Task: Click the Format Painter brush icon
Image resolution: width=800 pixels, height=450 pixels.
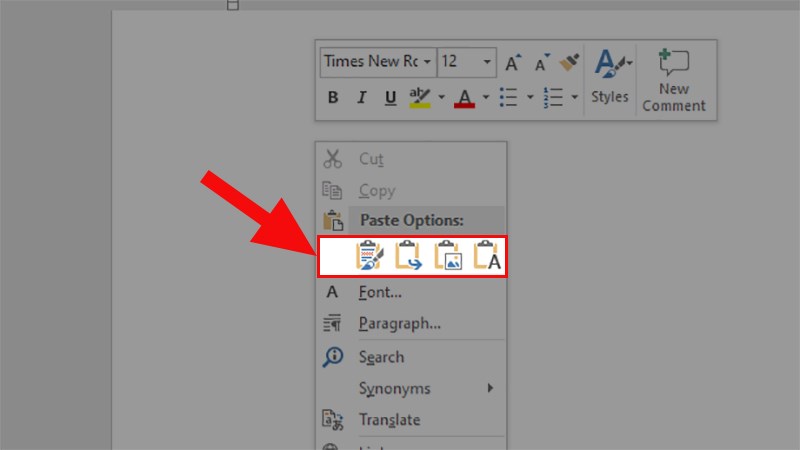Action: click(569, 62)
